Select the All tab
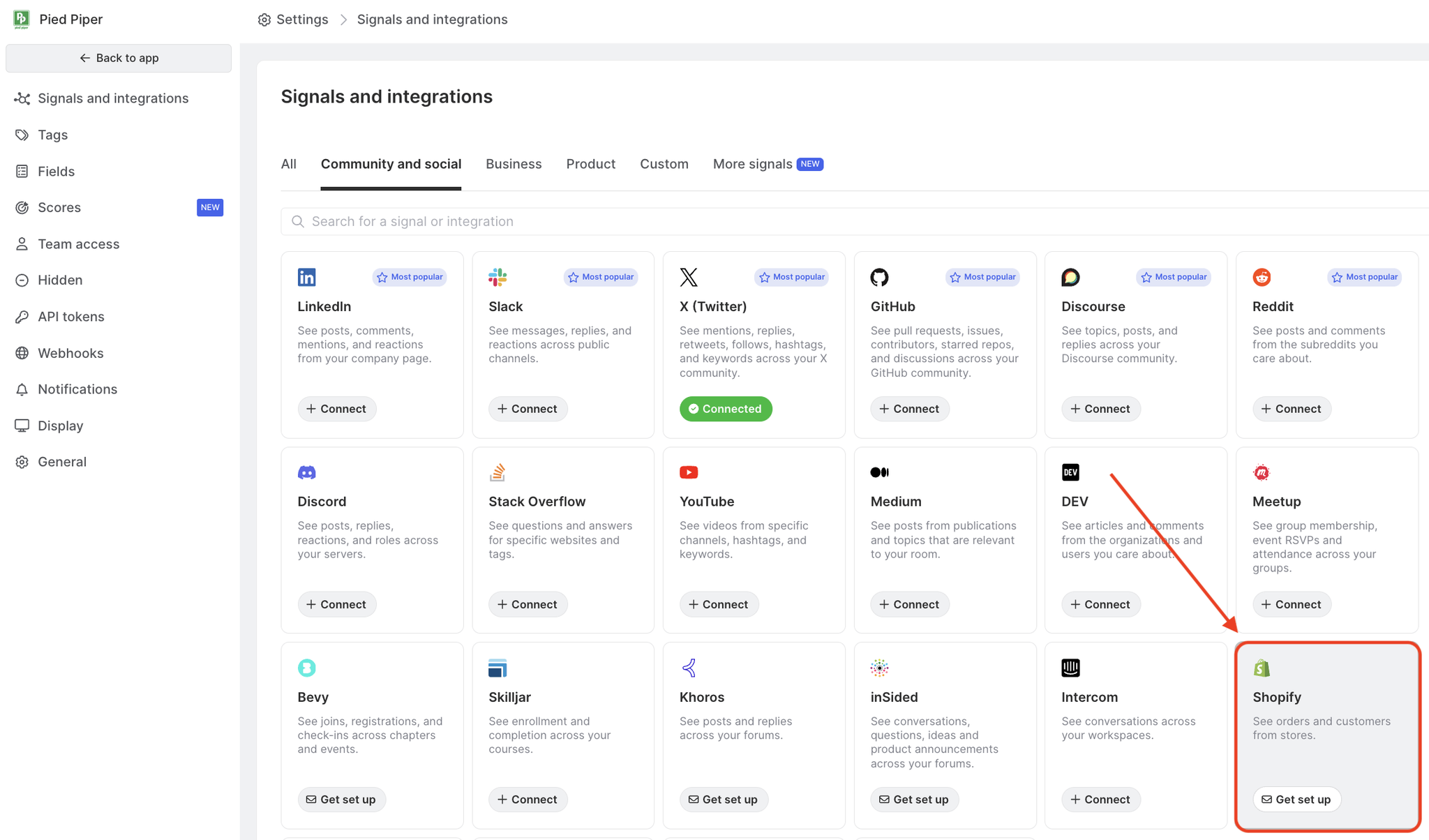The height and width of the screenshot is (840, 1429). coord(288,164)
